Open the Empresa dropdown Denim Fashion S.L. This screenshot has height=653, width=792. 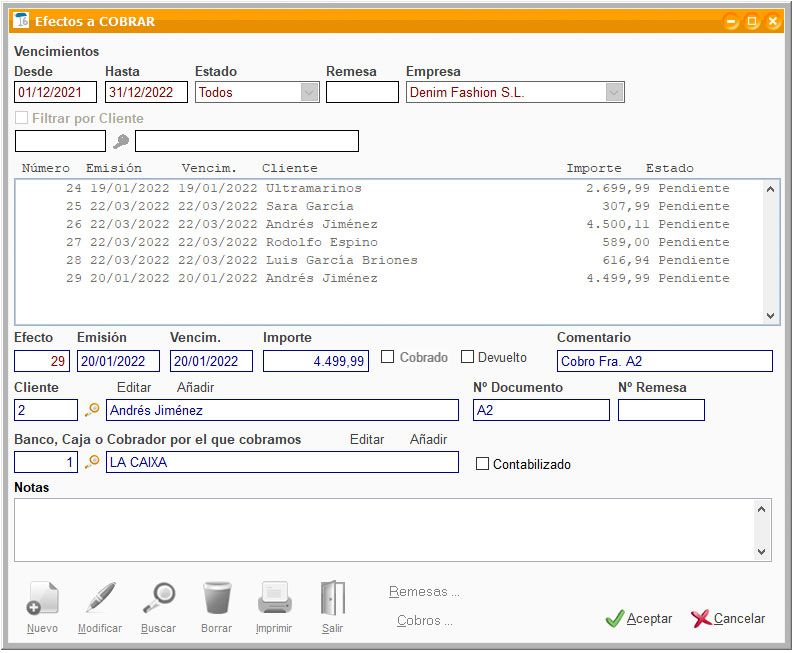[x=614, y=92]
